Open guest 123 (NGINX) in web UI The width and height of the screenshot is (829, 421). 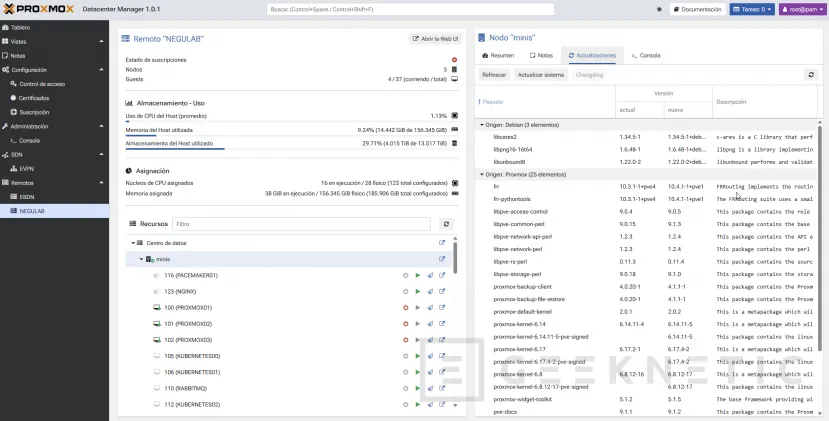click(442, 291)
